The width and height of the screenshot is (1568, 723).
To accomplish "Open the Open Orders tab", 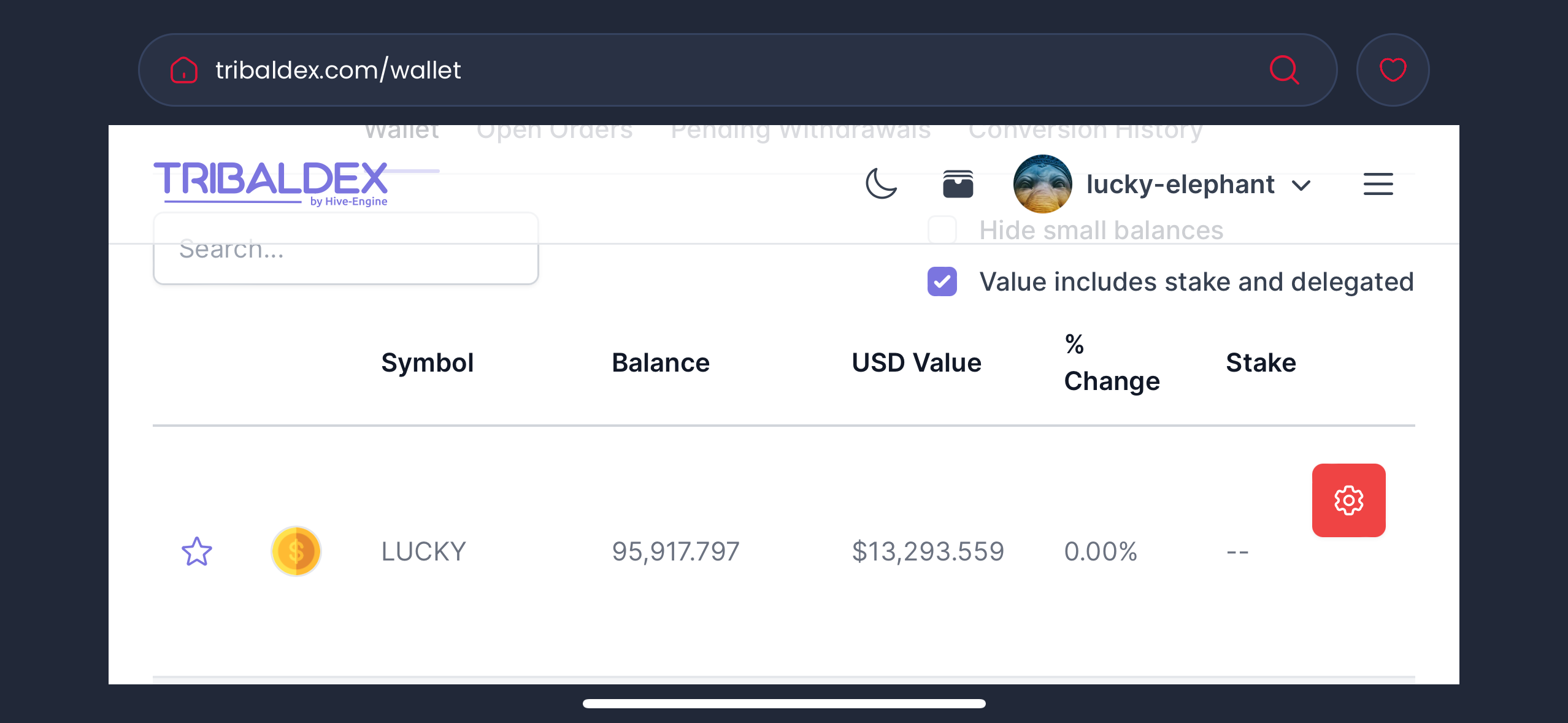I will (x=555, y=131).
